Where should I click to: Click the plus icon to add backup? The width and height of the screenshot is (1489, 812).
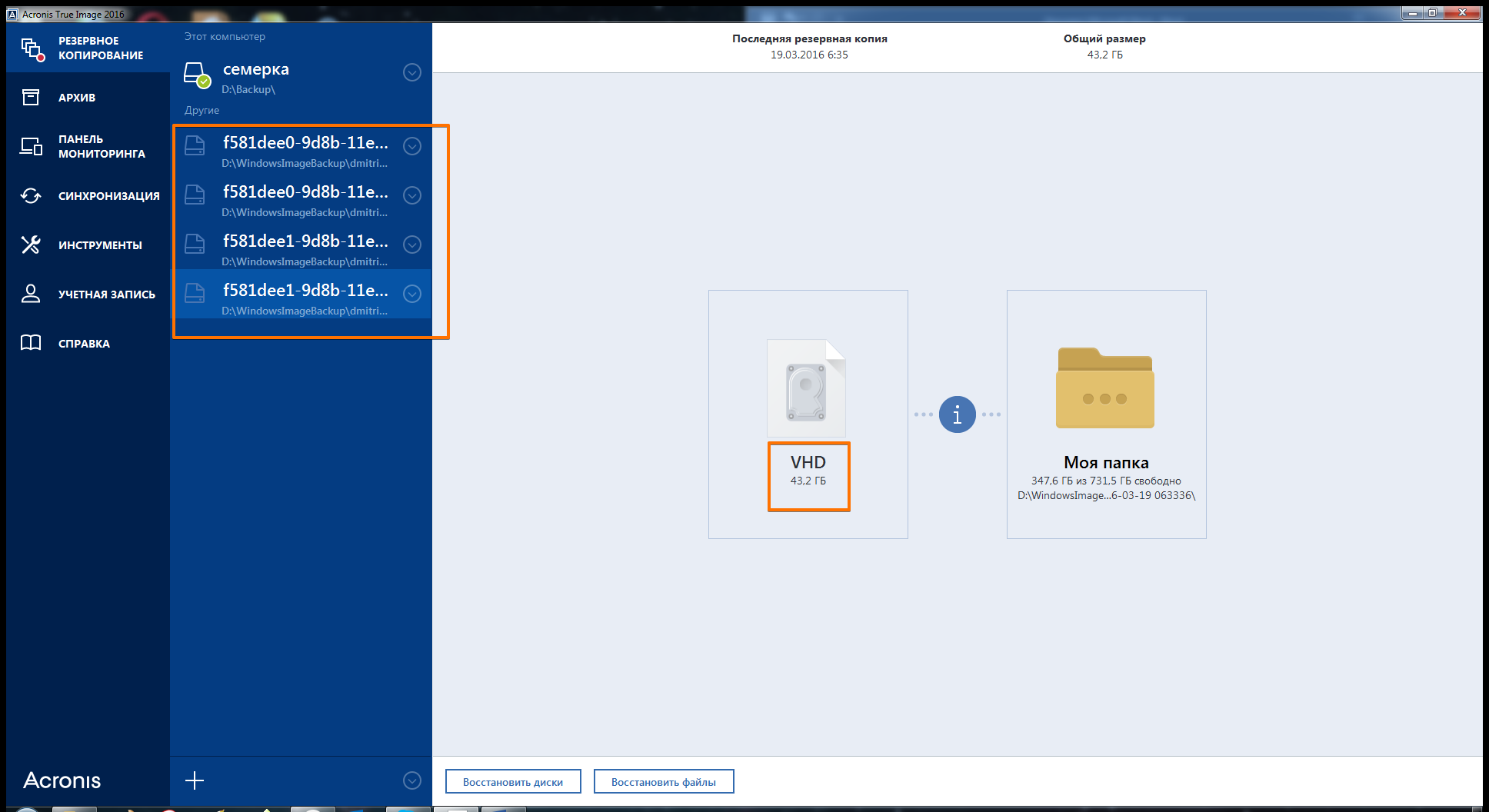tap(195, 780)
